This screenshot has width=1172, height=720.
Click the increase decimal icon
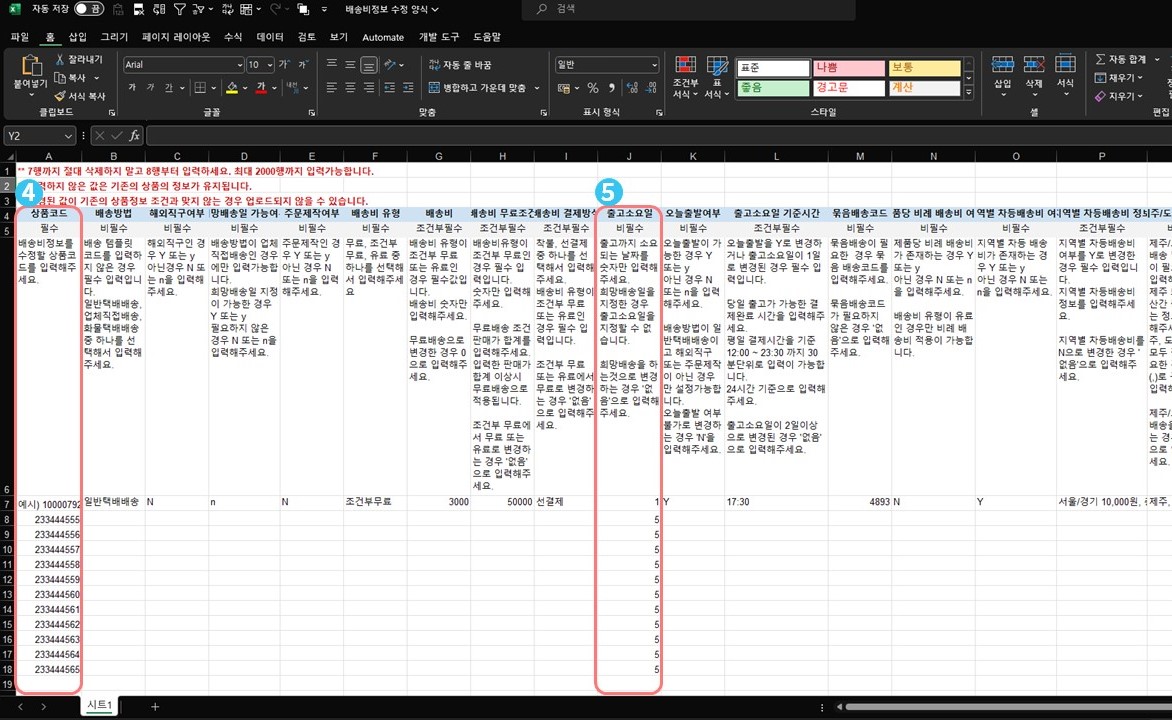(632, 88)
